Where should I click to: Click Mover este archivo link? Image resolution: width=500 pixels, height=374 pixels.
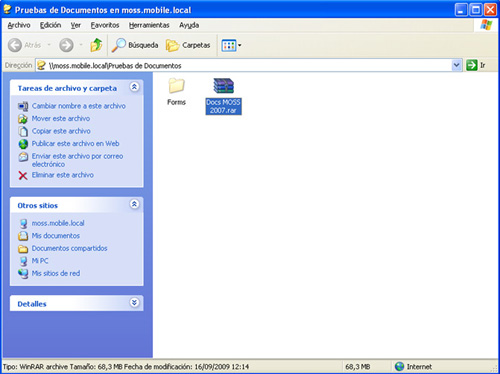point(61,119)
